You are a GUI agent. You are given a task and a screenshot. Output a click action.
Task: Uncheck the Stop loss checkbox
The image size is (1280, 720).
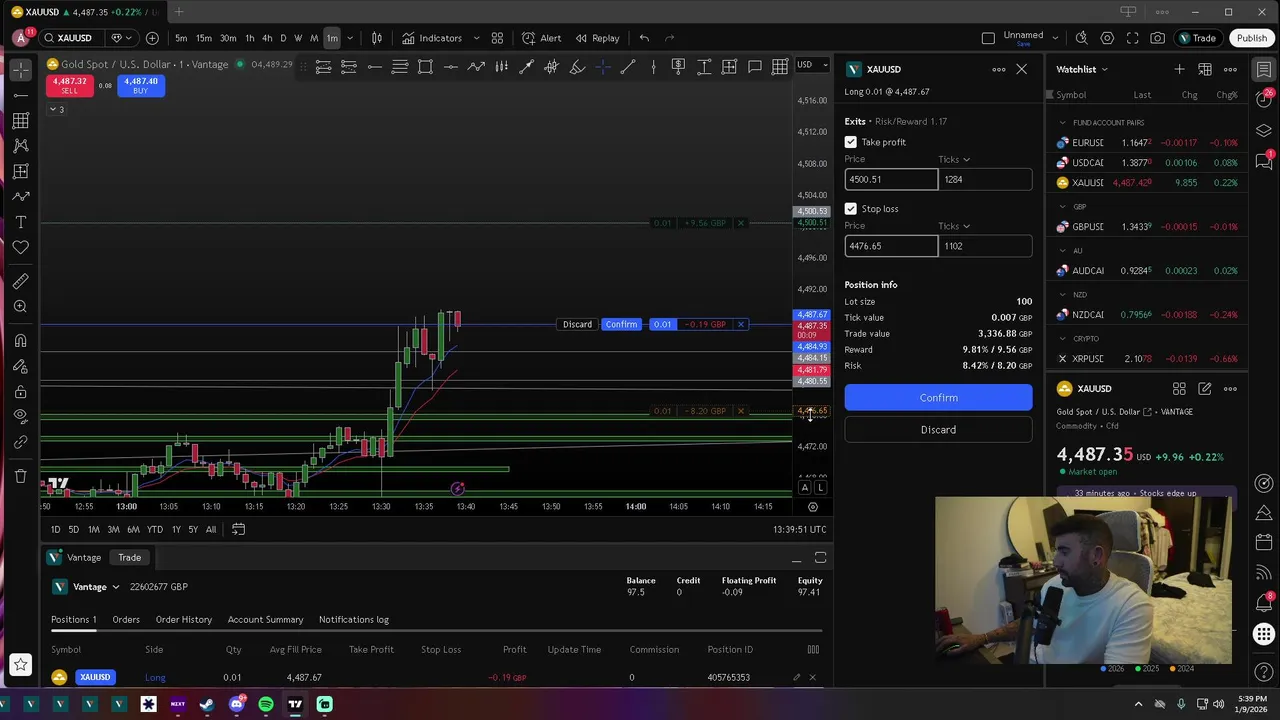point(851,209)
